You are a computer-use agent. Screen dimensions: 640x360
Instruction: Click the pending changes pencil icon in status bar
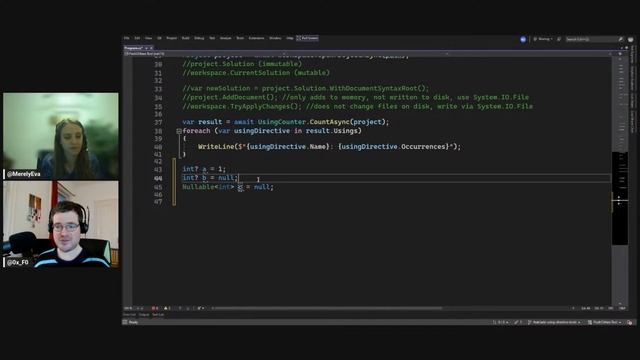click(x=518, y=322)
